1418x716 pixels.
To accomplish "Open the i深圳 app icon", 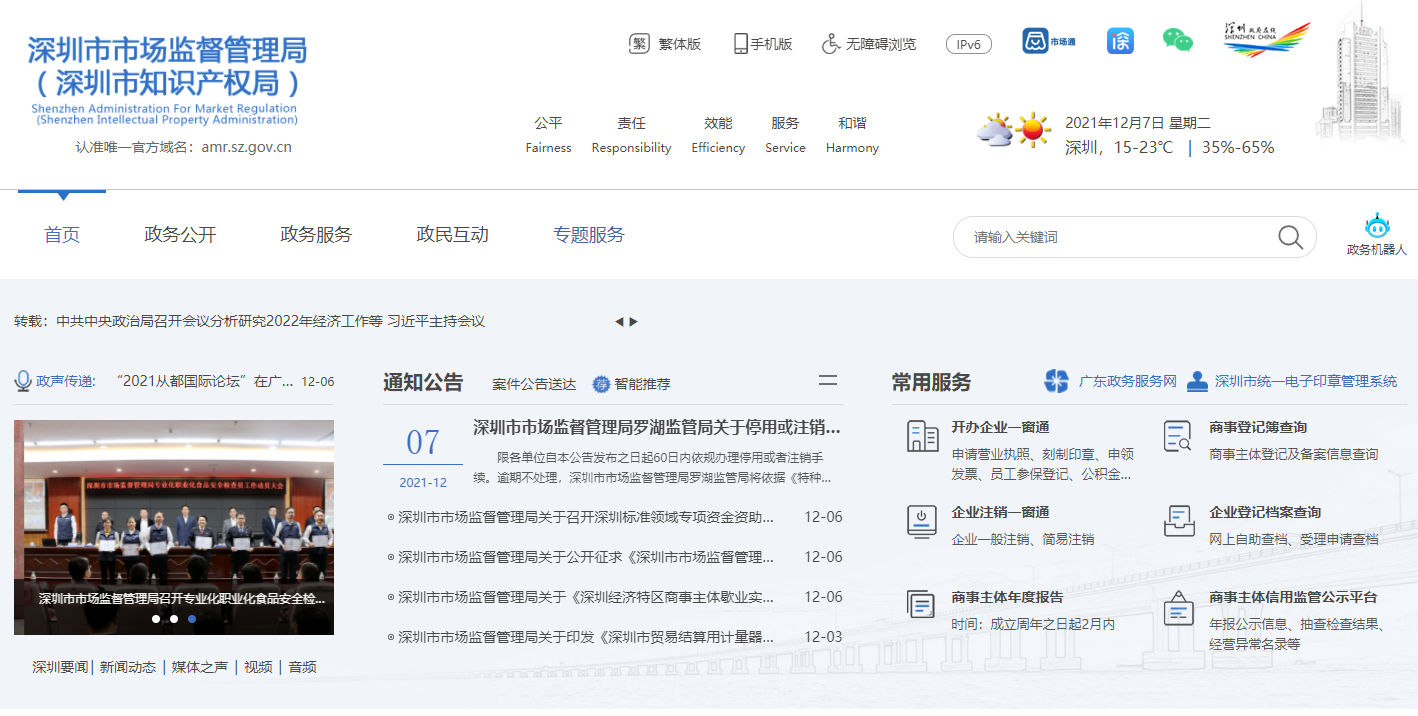I will pyautogui.click(x=1119, y=43).
